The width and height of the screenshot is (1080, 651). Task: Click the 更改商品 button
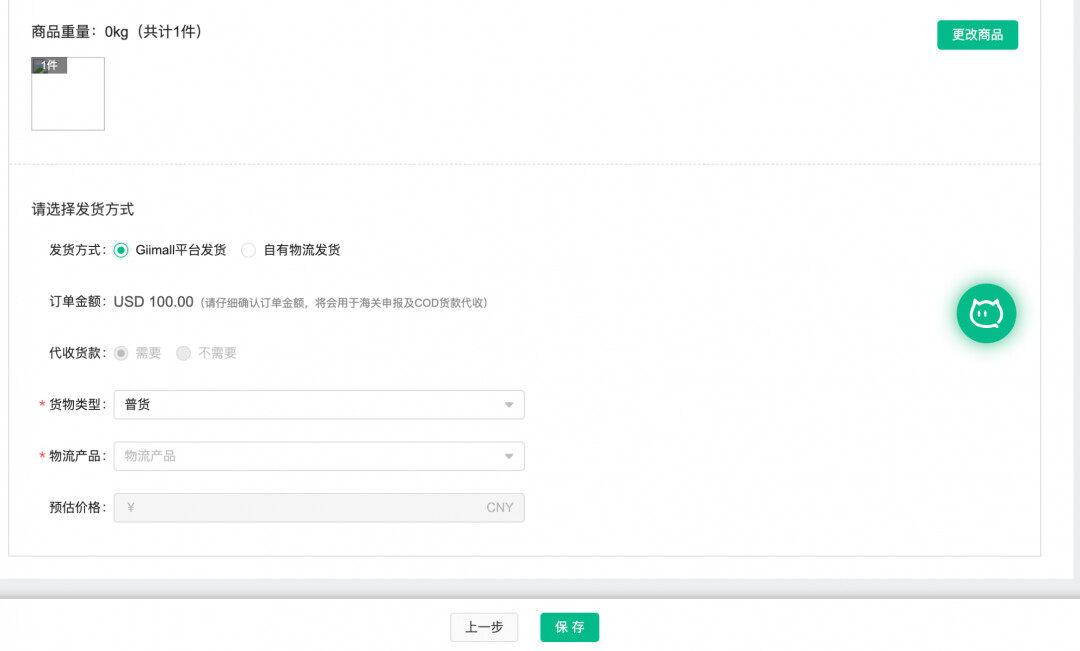tap(977, 35)
